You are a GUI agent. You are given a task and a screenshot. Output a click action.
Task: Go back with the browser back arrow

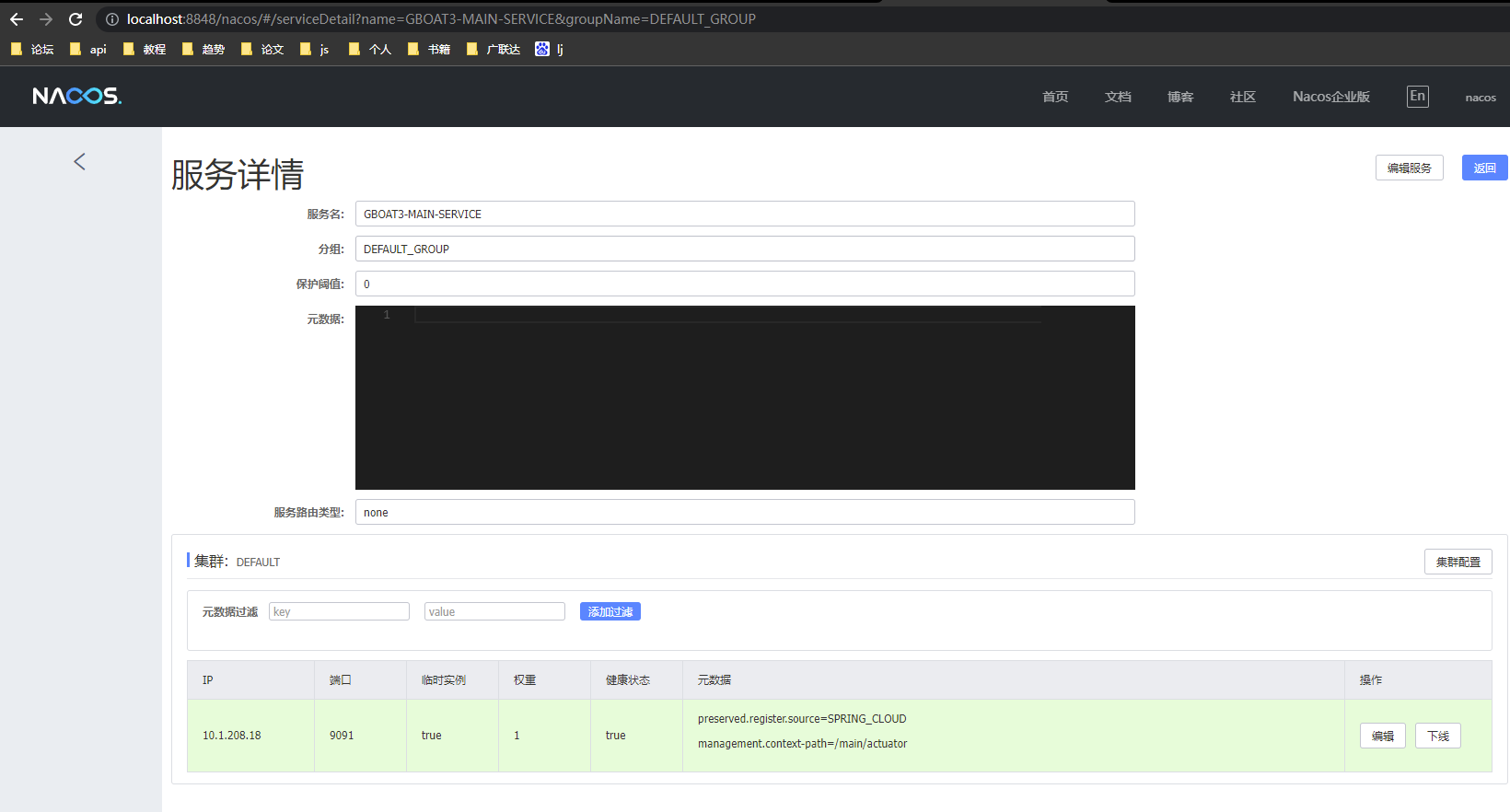click(17, 19)
